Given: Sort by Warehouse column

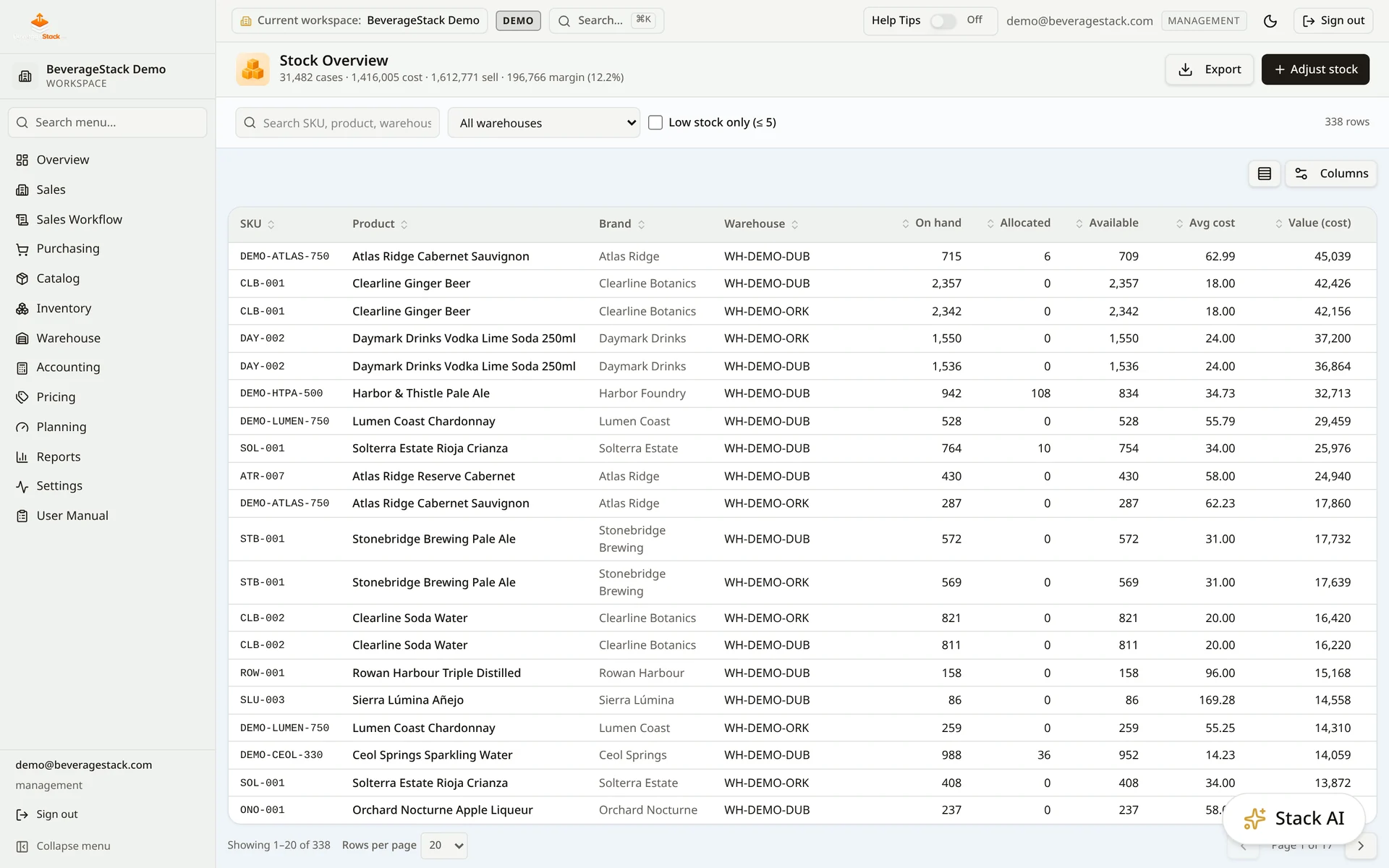Looking at the screenshot, I should (761, 224).
